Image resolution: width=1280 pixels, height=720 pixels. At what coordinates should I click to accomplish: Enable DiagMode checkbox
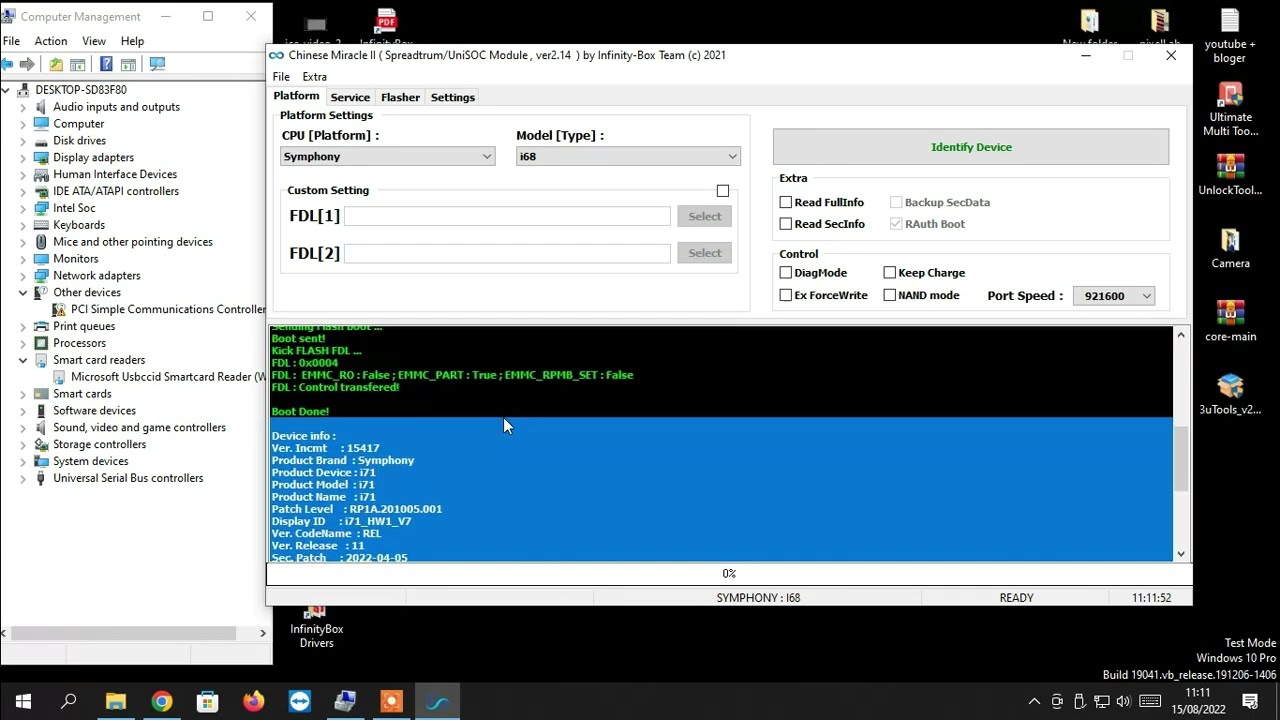point(786,273)
